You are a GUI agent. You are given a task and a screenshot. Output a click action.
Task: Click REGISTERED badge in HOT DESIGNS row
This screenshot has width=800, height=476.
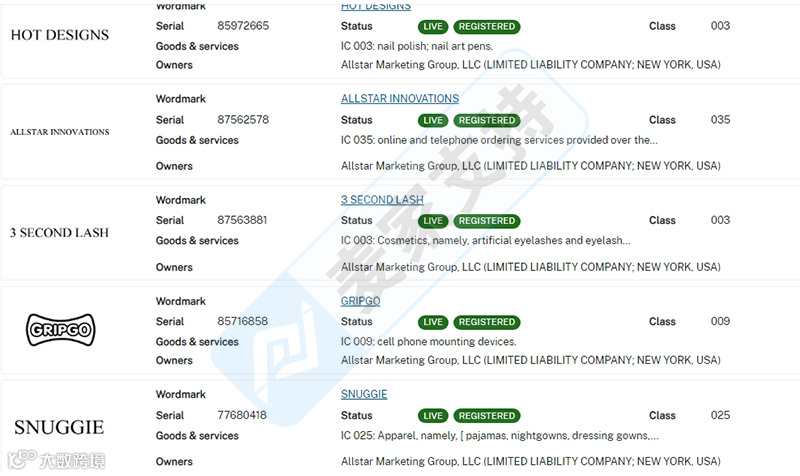coord(487,27)
